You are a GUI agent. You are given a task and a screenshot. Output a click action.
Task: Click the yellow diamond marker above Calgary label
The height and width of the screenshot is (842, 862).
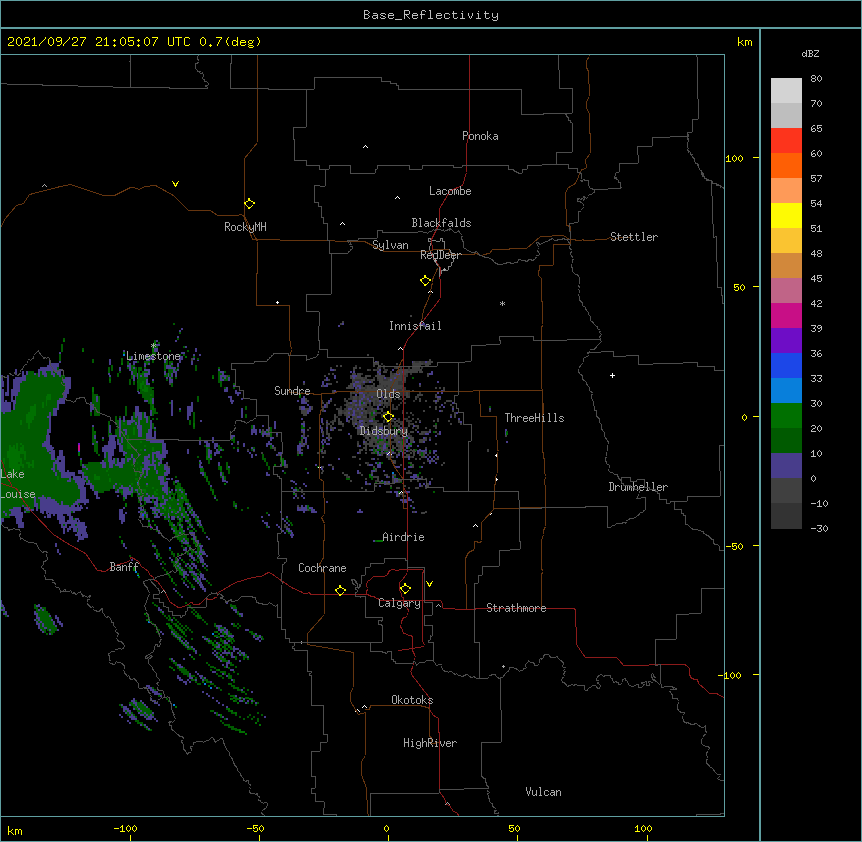pyautogui.click(x=405, y=589)
